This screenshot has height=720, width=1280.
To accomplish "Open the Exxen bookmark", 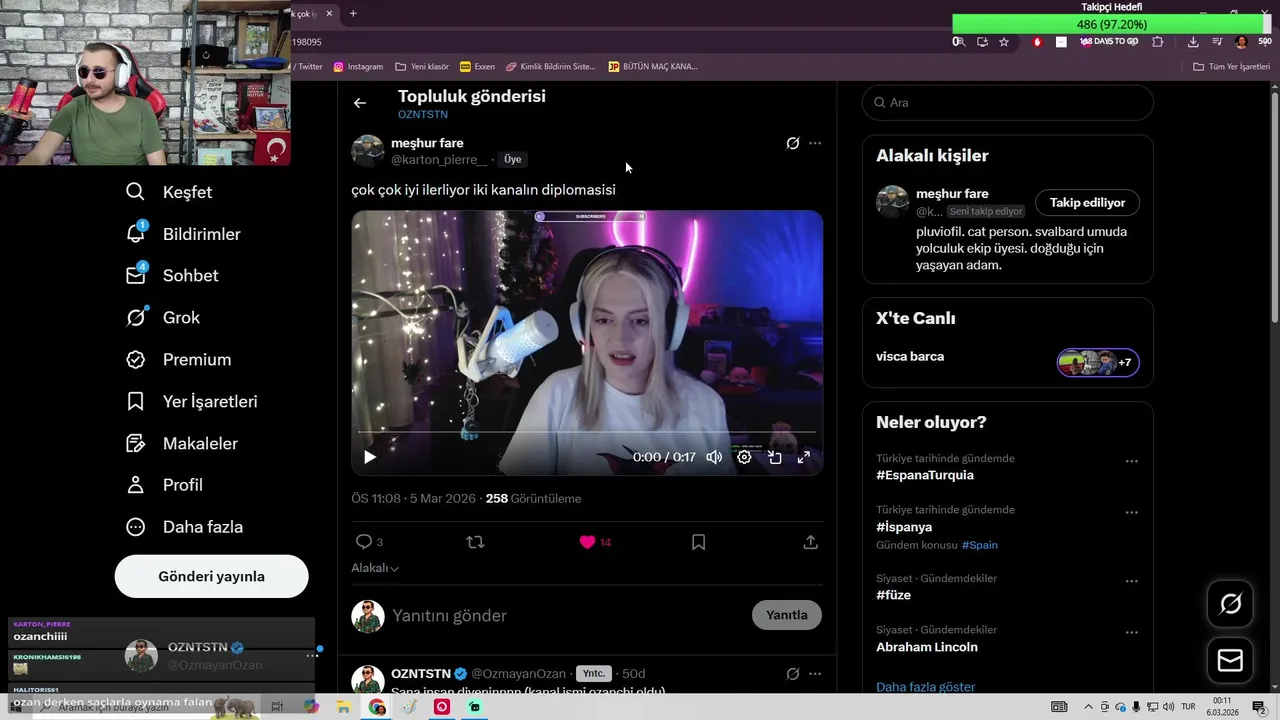I will pyautogui.click(x=477, y=66).
